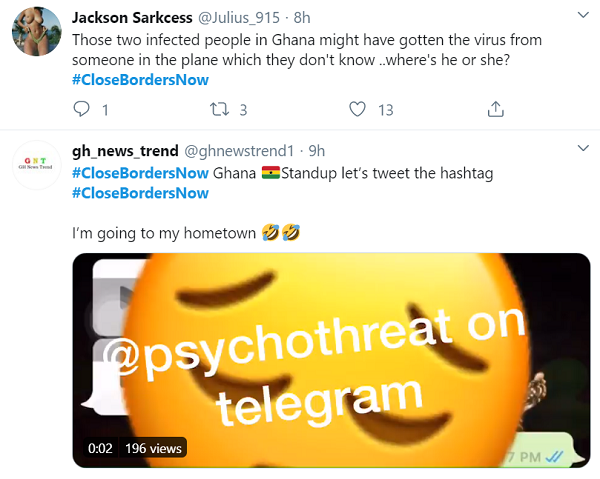The image size is (600, 479).
Task: Like the tweet with 13 likes
Action: click(357, 109)
